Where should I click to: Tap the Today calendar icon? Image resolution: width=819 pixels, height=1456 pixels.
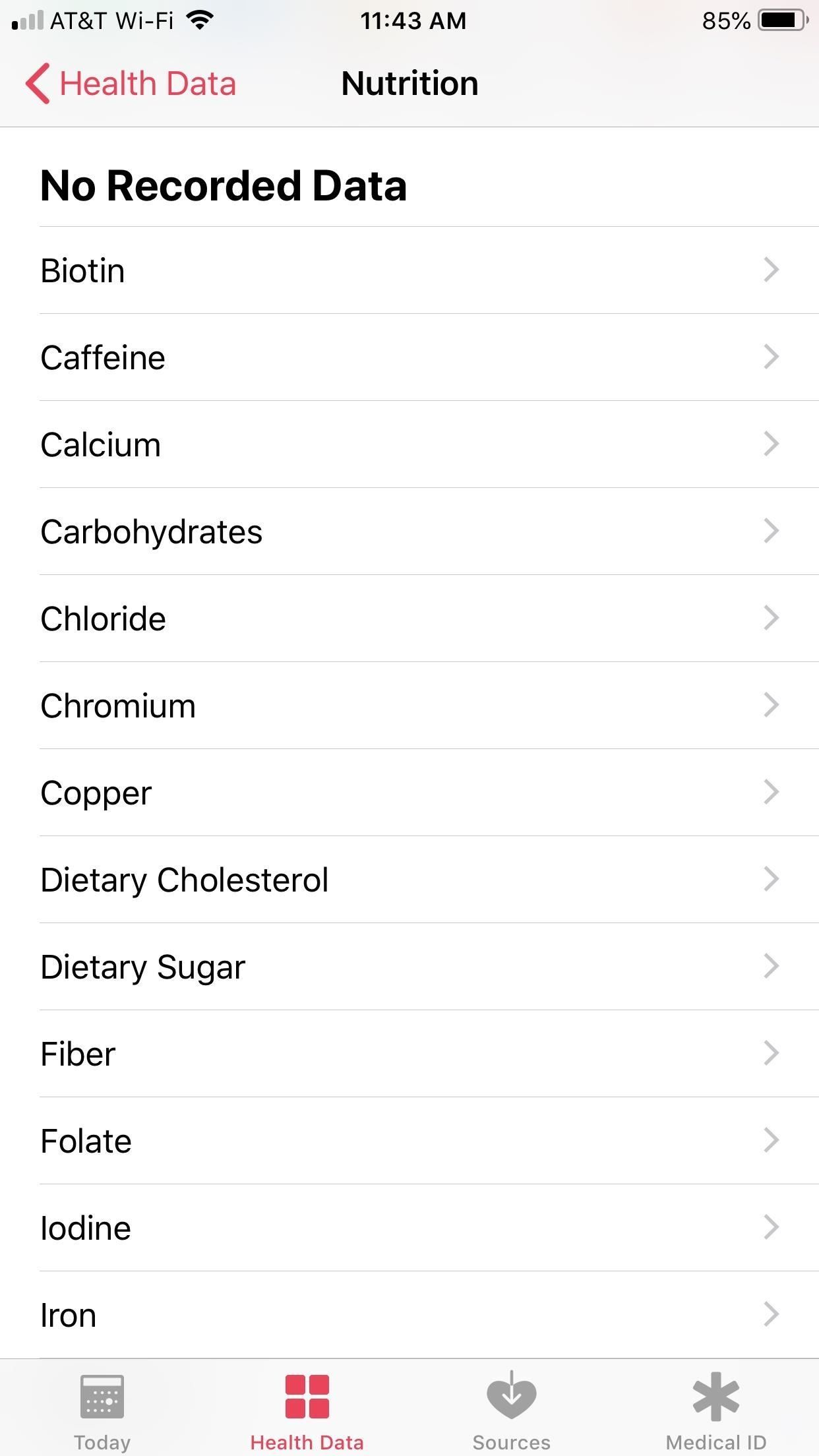102,1397
